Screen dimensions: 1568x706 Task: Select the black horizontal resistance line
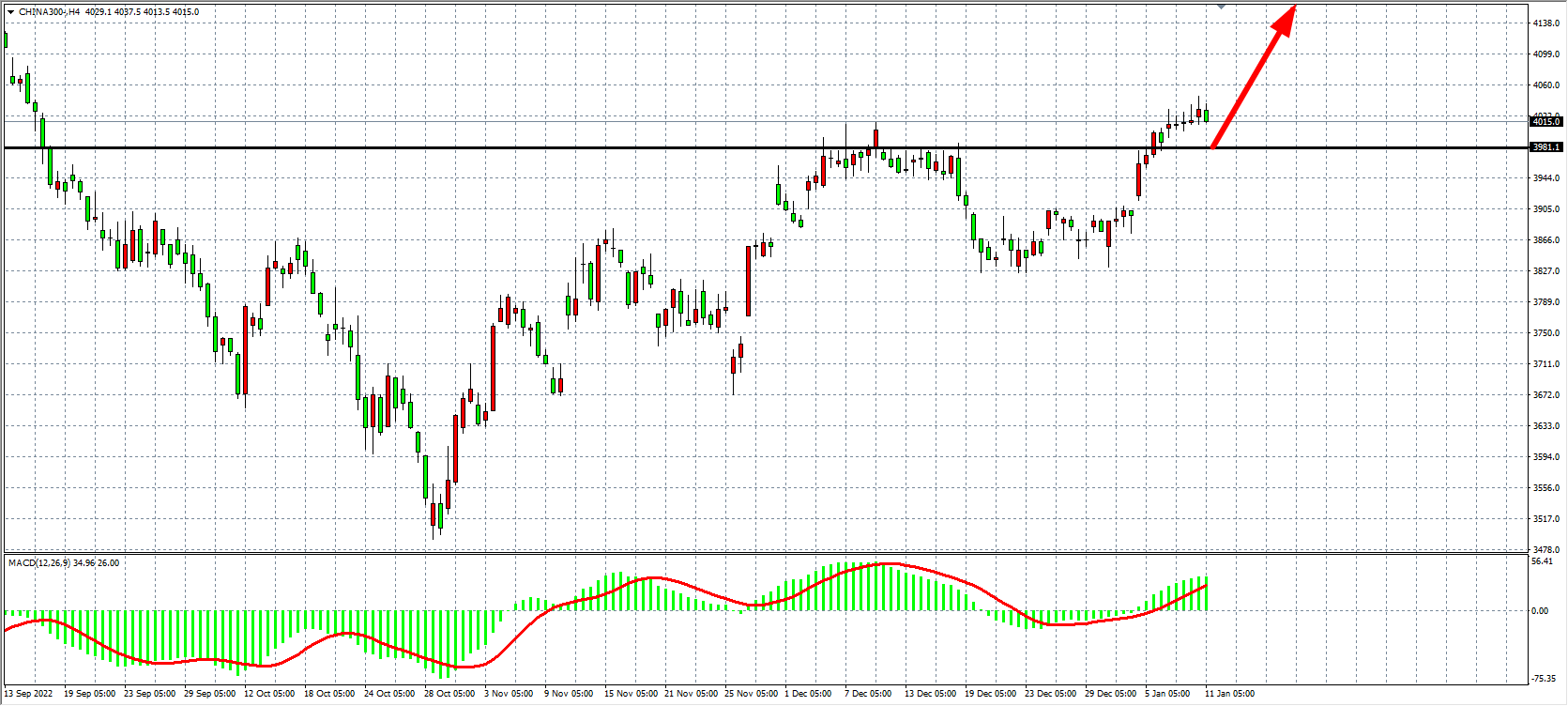[563, 147]
